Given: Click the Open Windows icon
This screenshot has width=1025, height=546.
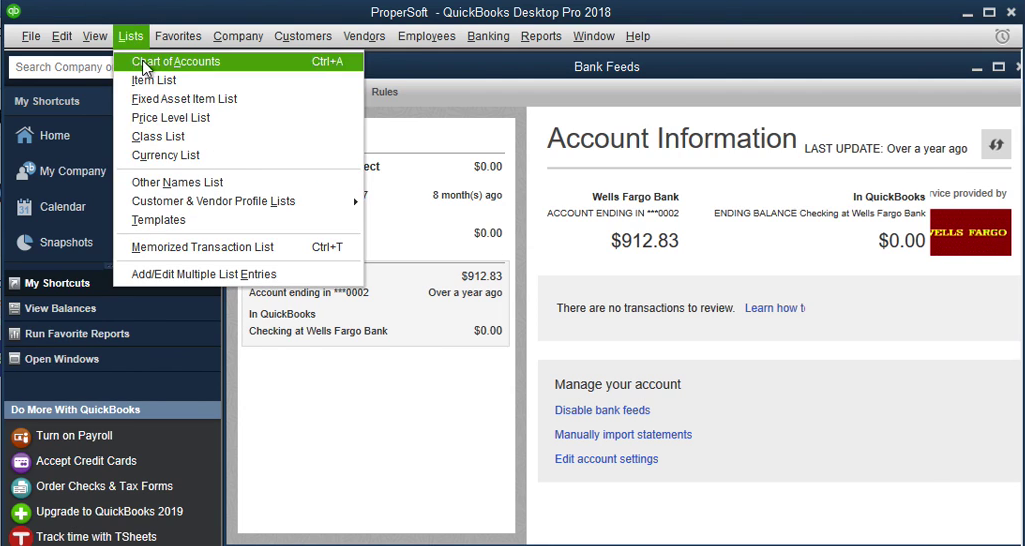Looking at the screenshot, I should point(14,359).
